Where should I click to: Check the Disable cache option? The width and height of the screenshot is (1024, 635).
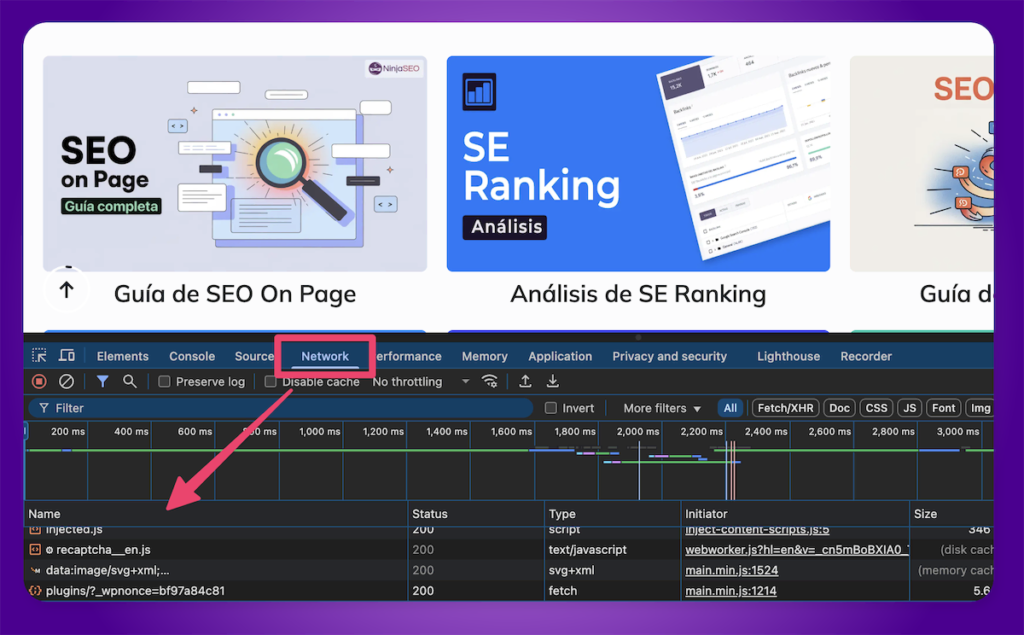click(271, 382)
